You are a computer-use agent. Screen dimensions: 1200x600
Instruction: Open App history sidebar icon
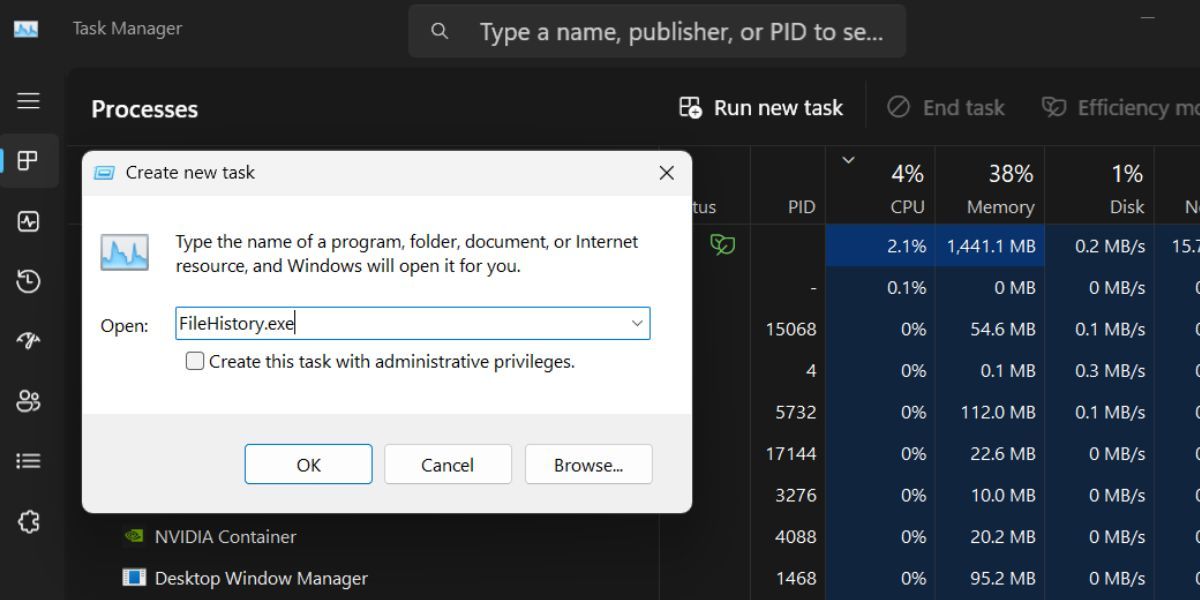[x=29, y=281]
